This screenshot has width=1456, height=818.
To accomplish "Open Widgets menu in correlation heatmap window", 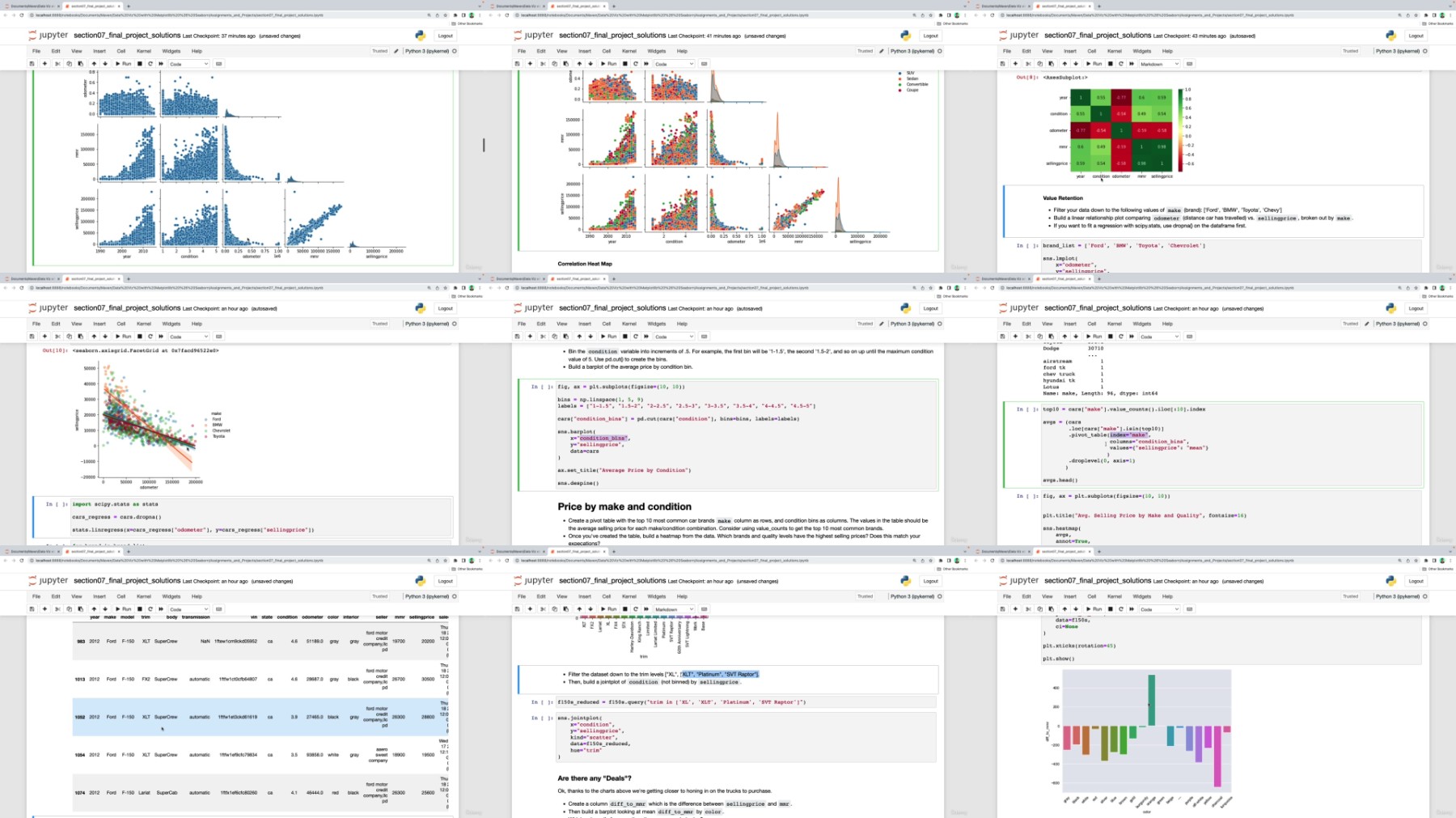I will point(1142,51).
